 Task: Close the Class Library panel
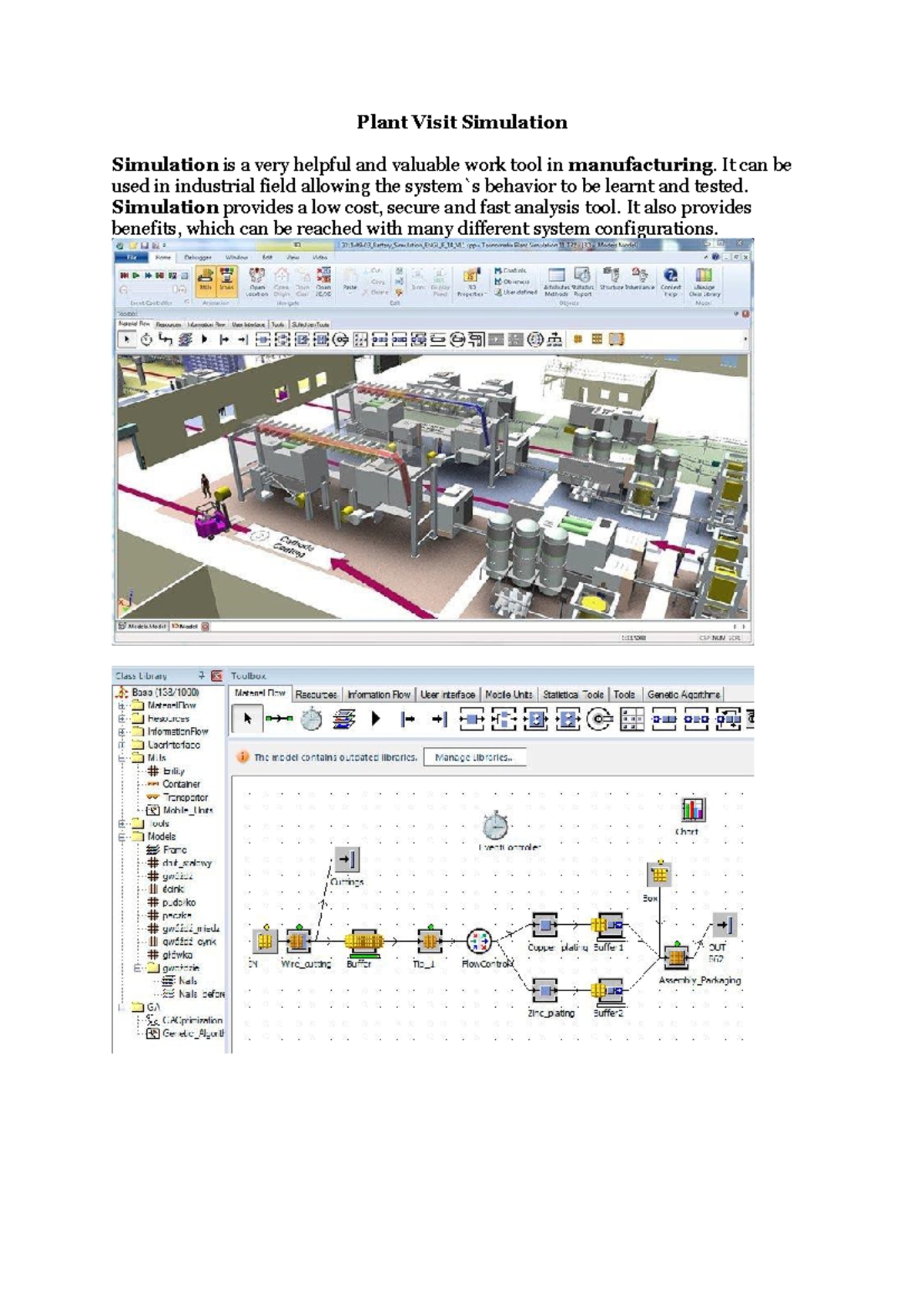tap(217, 675)
